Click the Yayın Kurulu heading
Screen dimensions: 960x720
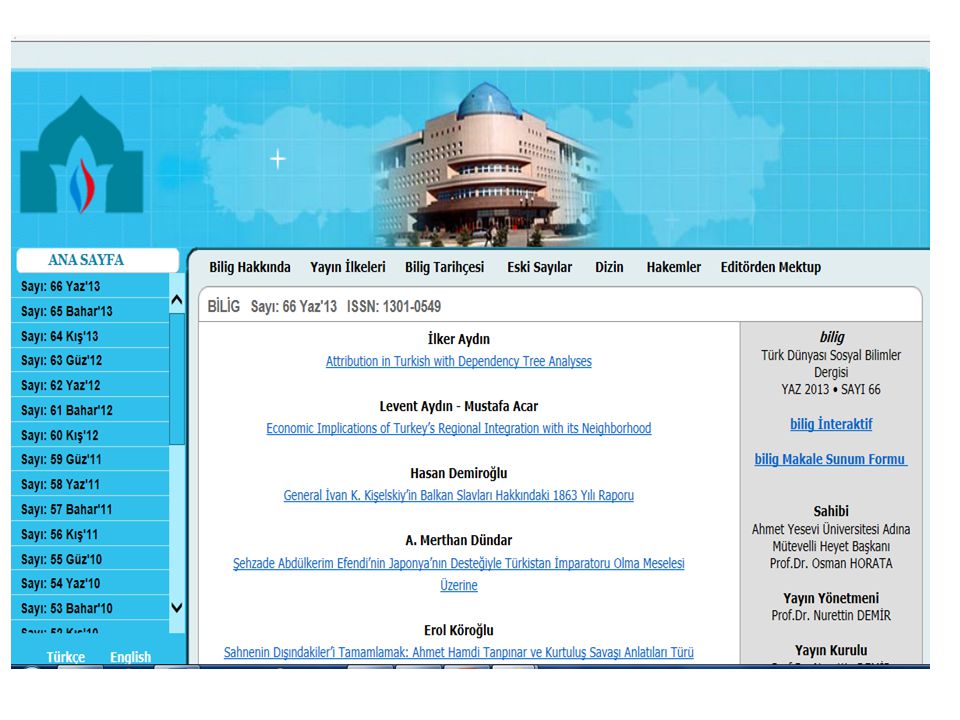coord(831,650)
